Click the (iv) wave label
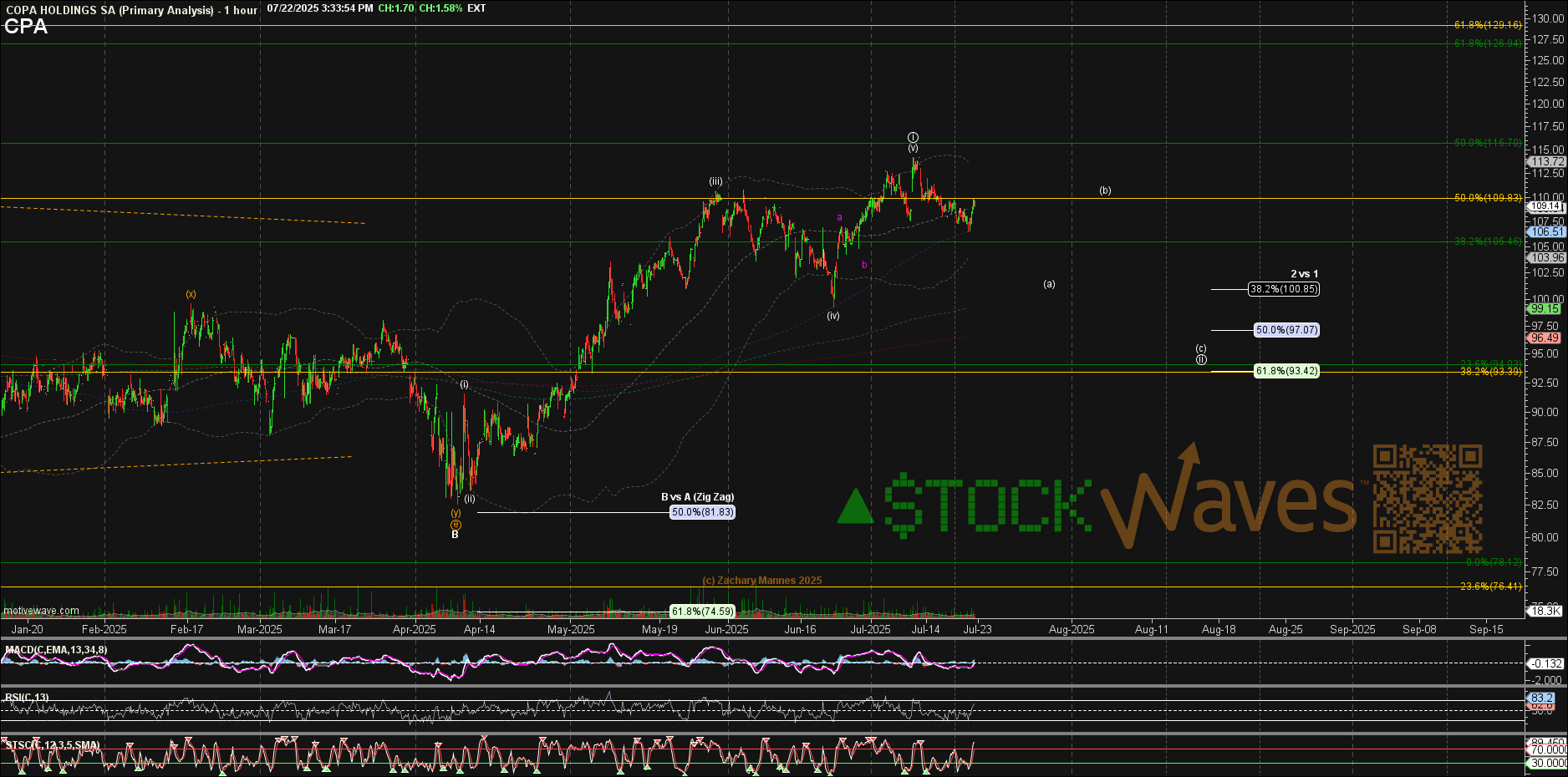1568x777 pixels. [833, 316]
